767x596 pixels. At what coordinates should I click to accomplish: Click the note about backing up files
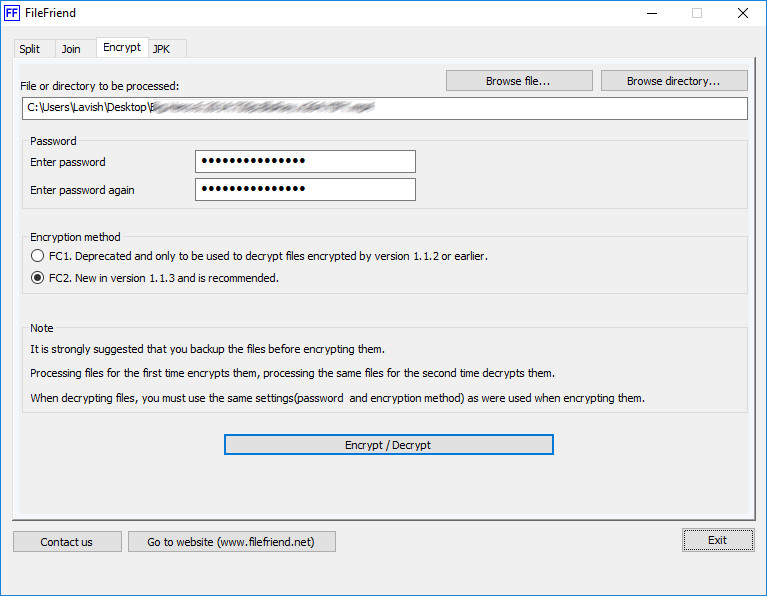pos(207,349)
